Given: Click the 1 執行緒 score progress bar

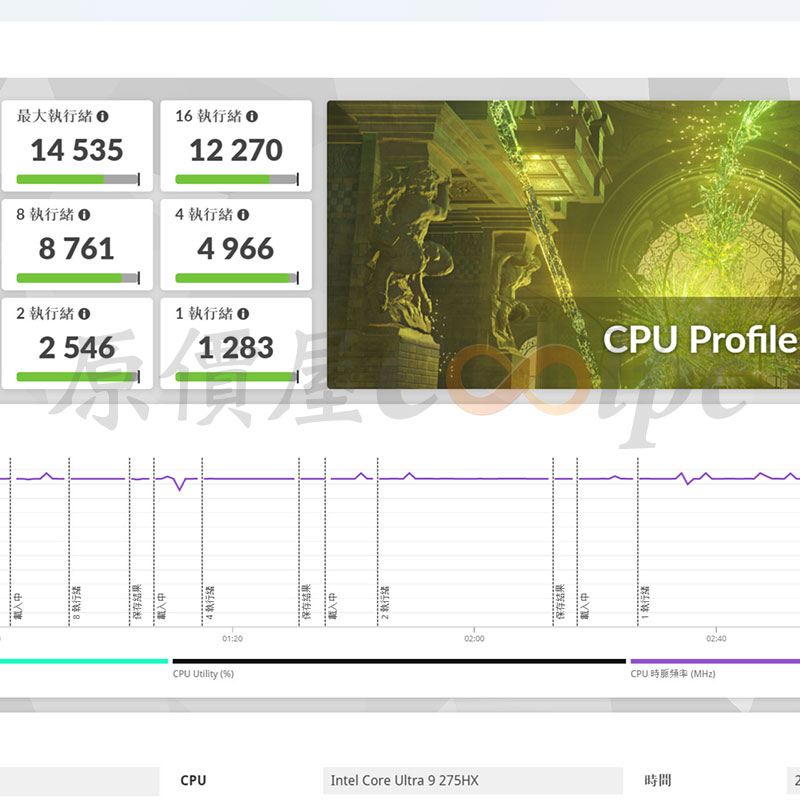Looking at the screenshot, I should 237,377.
